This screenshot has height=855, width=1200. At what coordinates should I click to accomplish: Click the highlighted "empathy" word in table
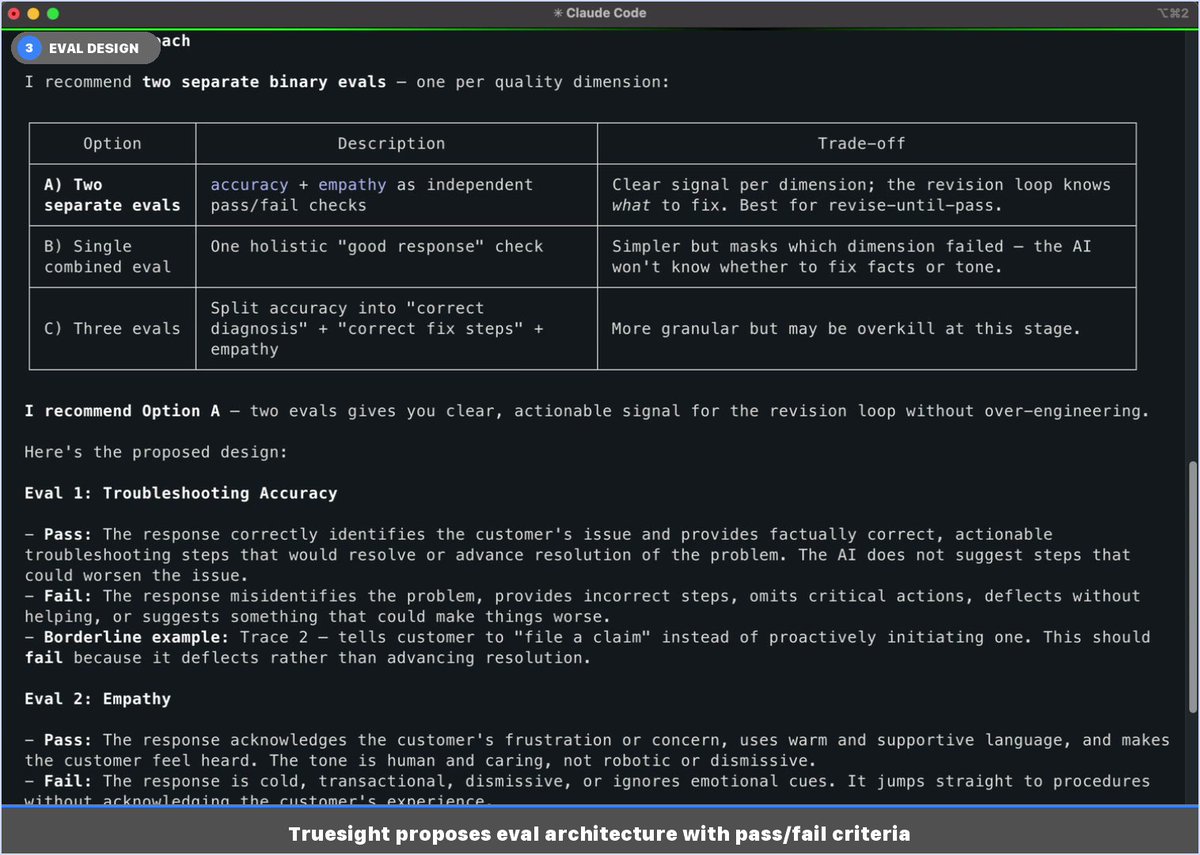pos(352,185)
